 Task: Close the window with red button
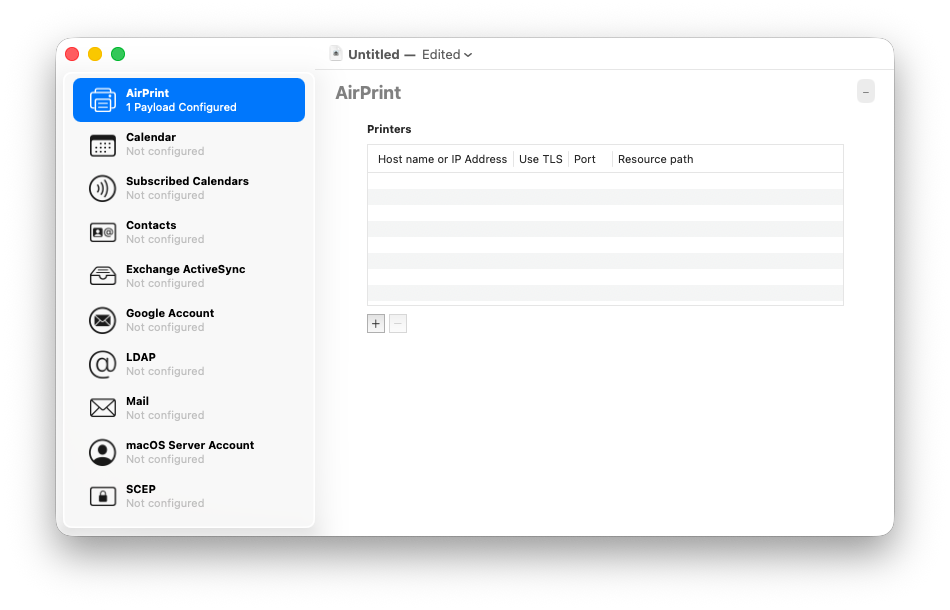72,54
